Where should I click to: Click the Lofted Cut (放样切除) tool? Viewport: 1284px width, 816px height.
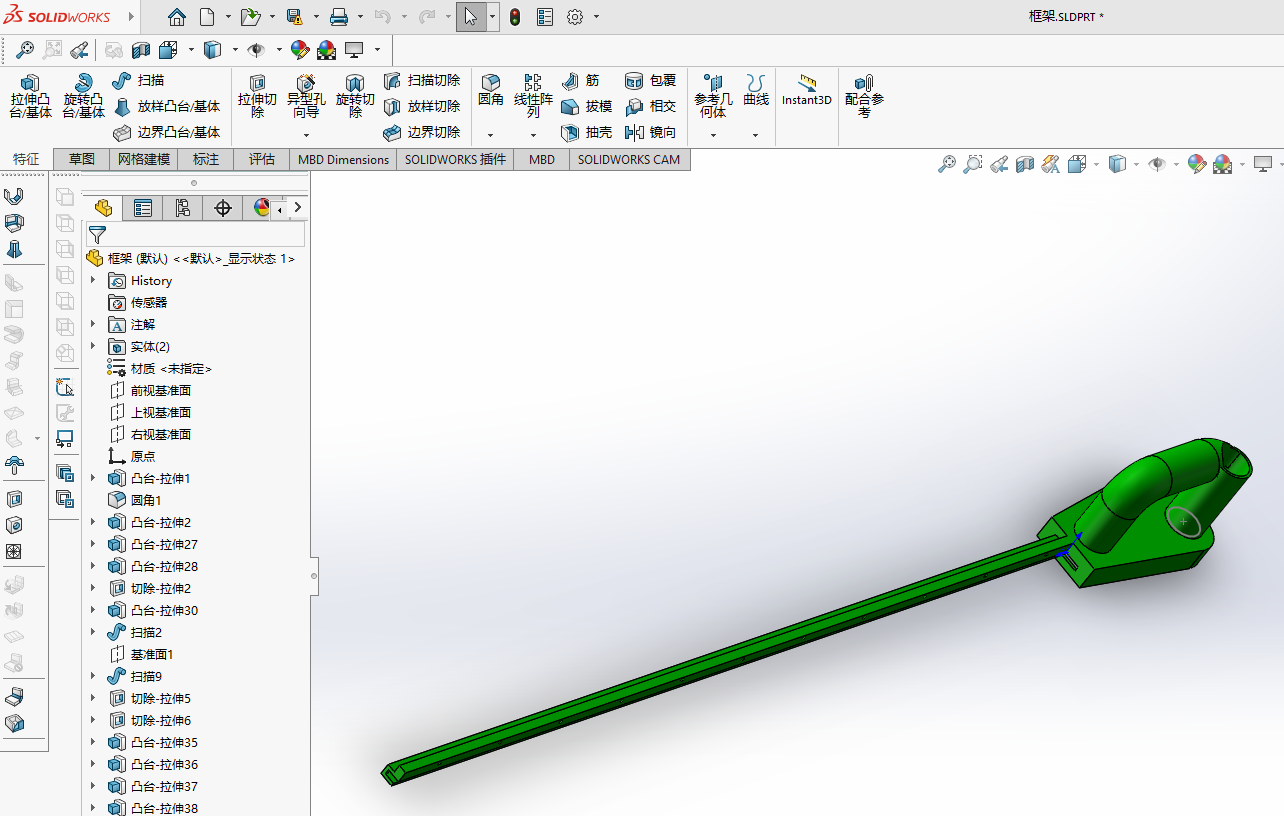click(422, 107)
